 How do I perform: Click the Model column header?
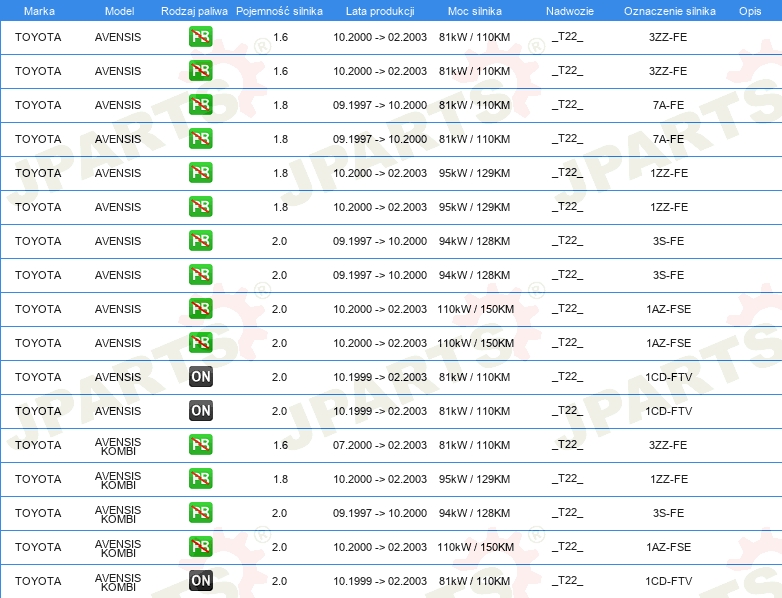pyautogui.click(x=119, y=11)
